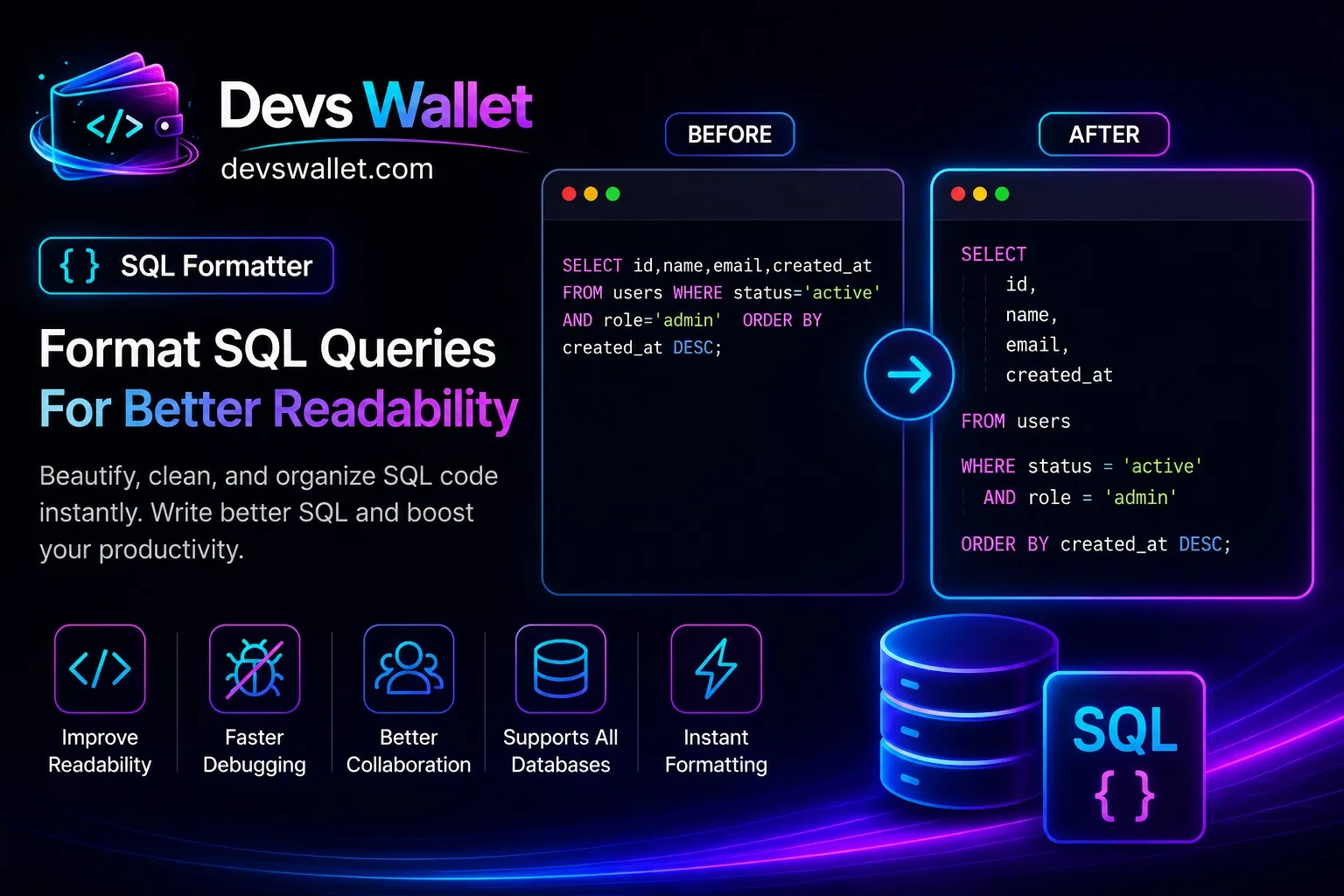This screenshot has width=1344, height=896.
Task: Click 'id,' line in AFTER panel
Action: (x=1021, y=284)
